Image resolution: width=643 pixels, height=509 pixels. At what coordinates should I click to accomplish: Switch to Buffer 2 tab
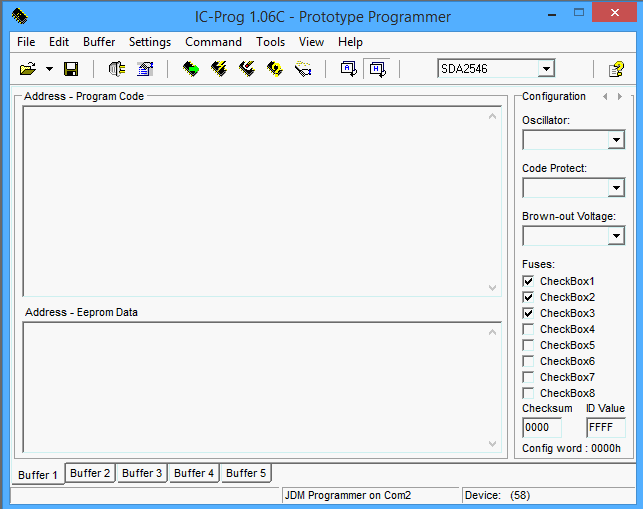coord(90,473)
